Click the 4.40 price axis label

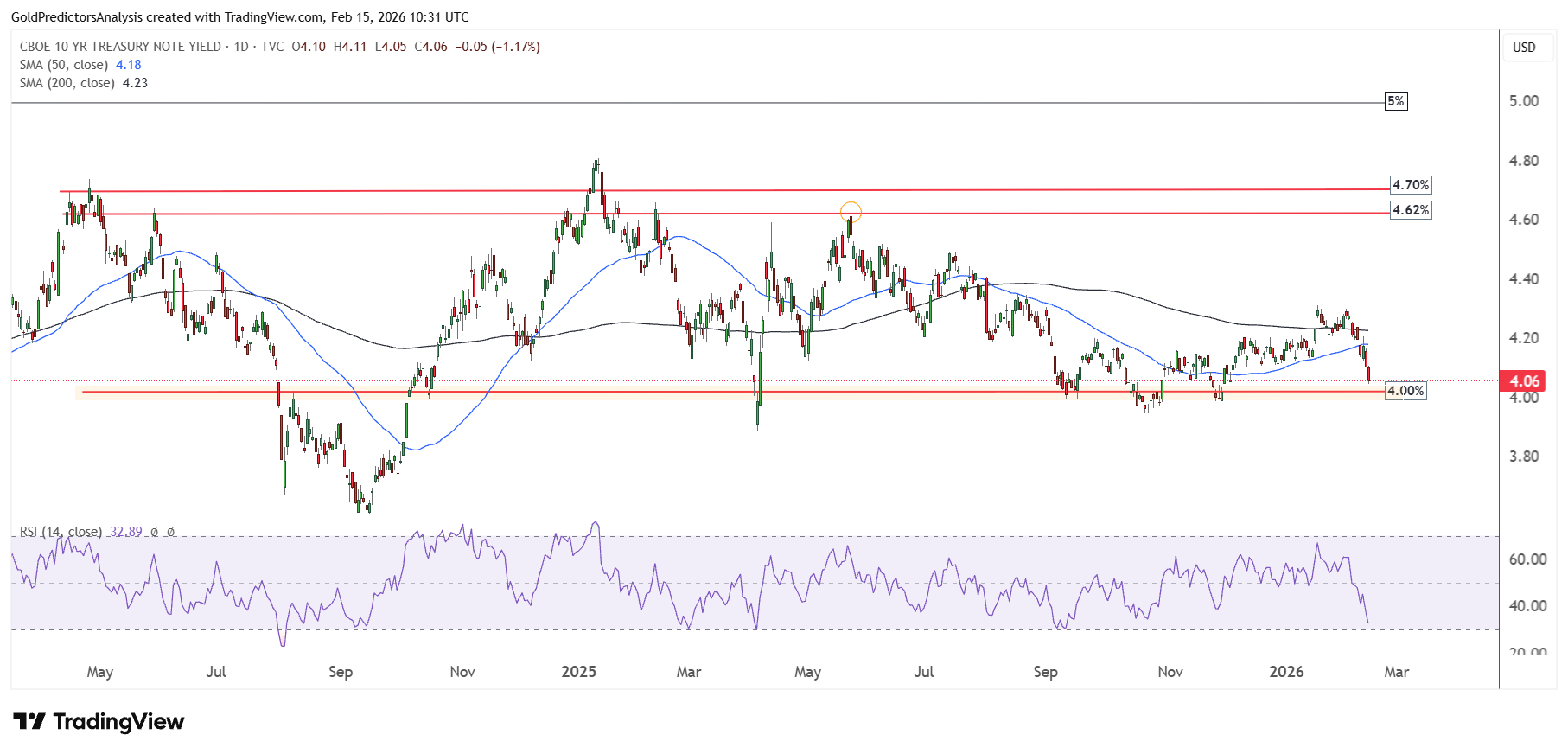tap(1524, 279)
